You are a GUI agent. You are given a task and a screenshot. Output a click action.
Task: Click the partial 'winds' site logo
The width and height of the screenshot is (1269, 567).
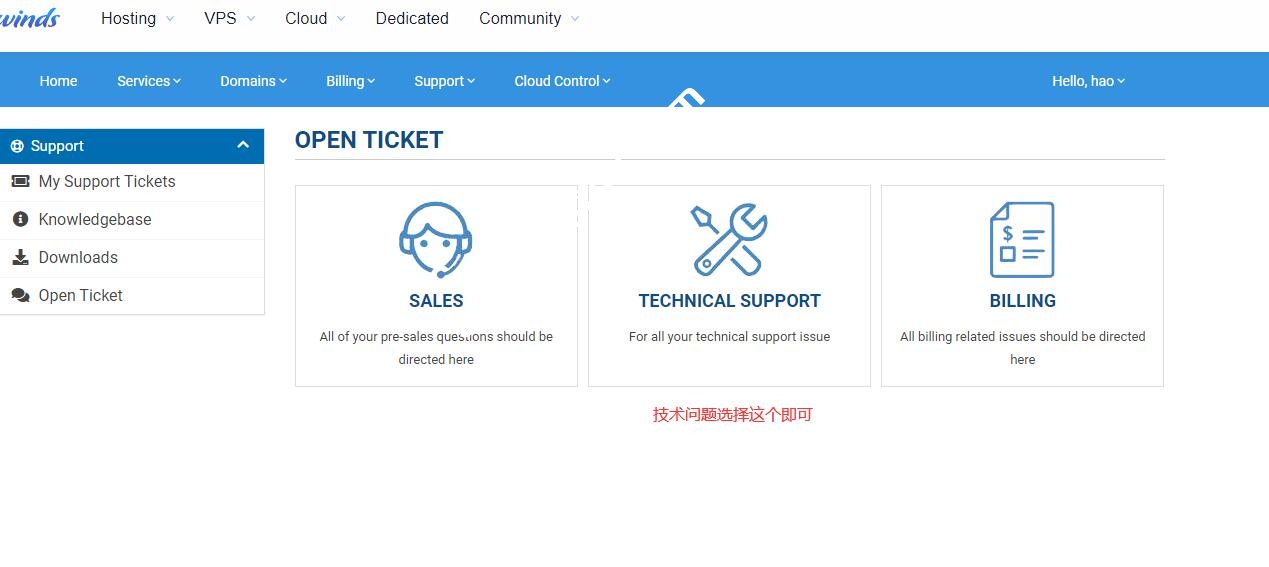pyautogui.click(x=30, y=18)
